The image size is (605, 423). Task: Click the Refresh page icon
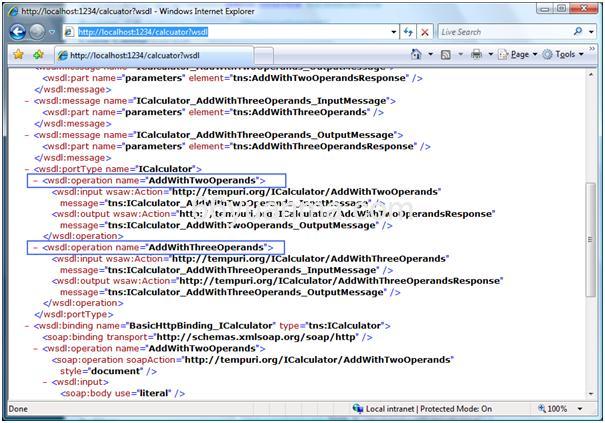click(x=407, y=32)
